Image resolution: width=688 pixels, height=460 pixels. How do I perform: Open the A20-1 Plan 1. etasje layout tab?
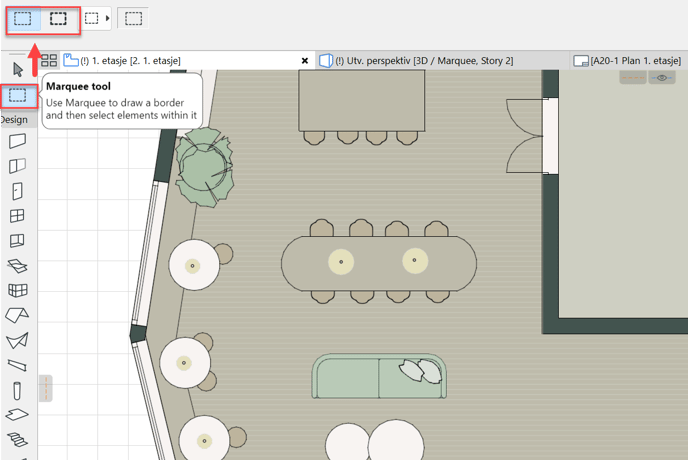tap(629, 61)
